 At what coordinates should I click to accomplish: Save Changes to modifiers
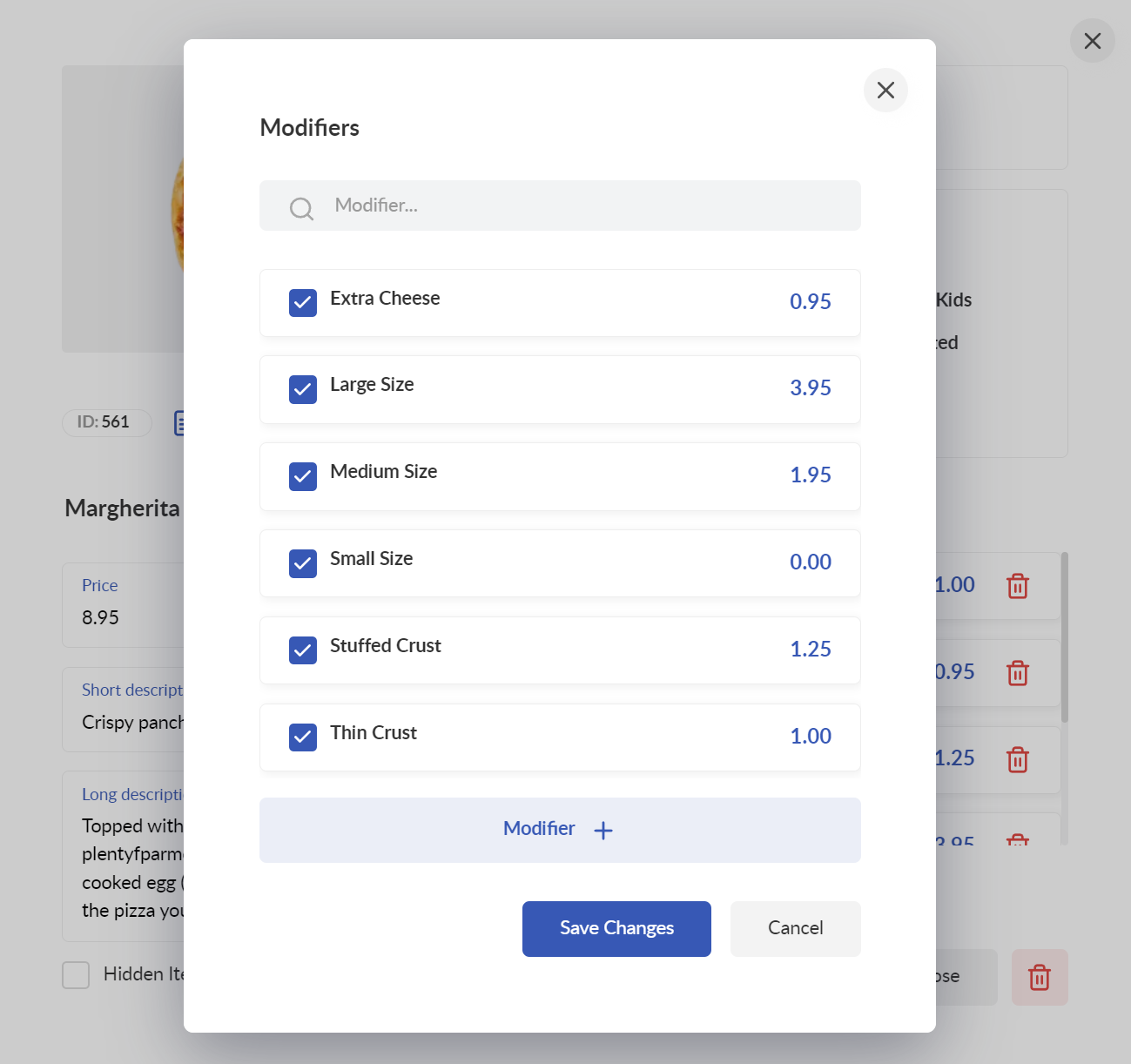pyautogui.click(x=616, y=929)
